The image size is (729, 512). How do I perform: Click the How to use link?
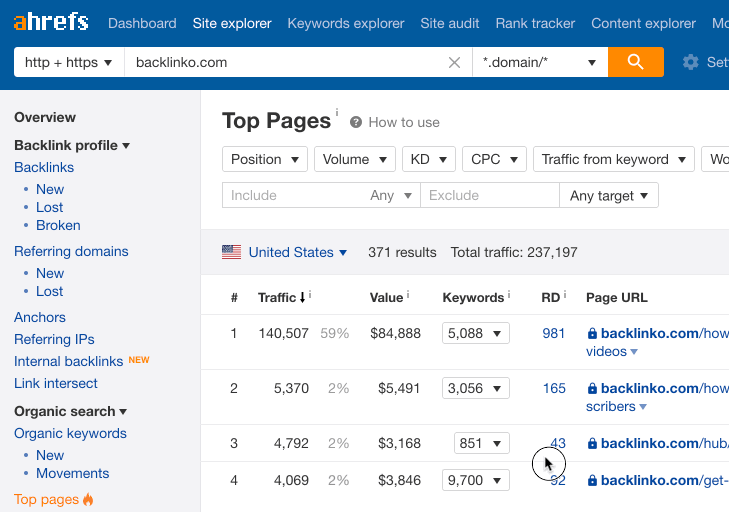click(404, 122)
